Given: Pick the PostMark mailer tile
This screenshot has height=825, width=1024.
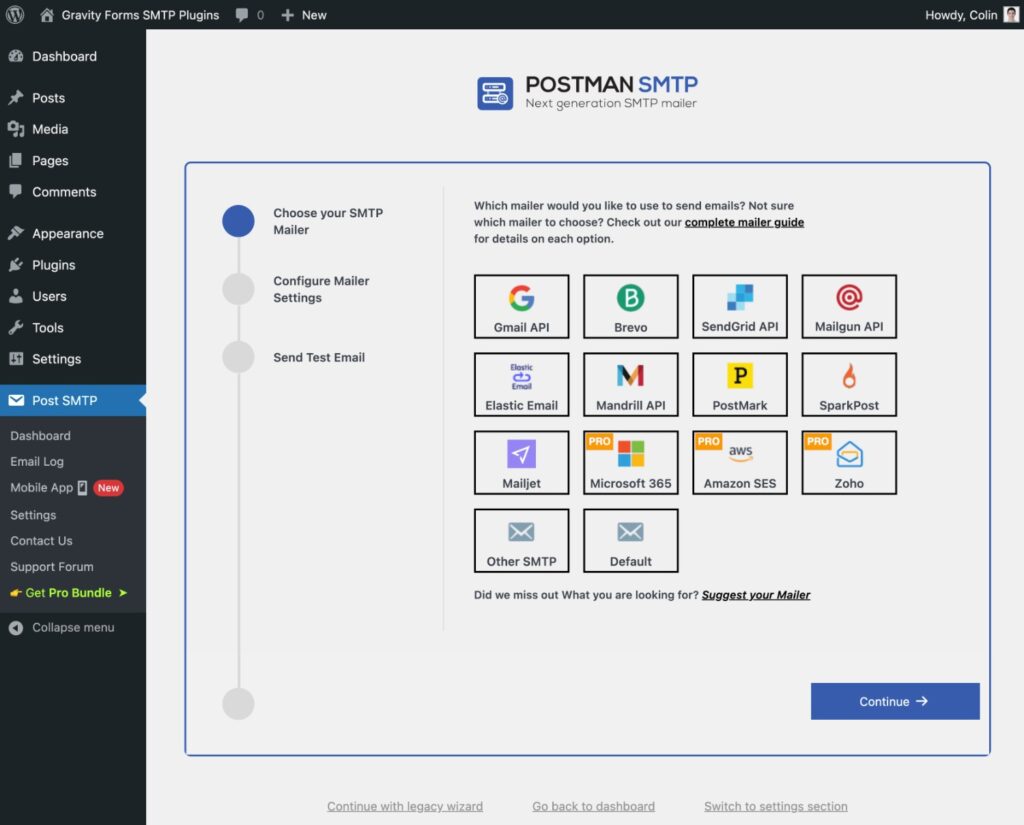Looking at the screenshot, I should tap(739, 385).
